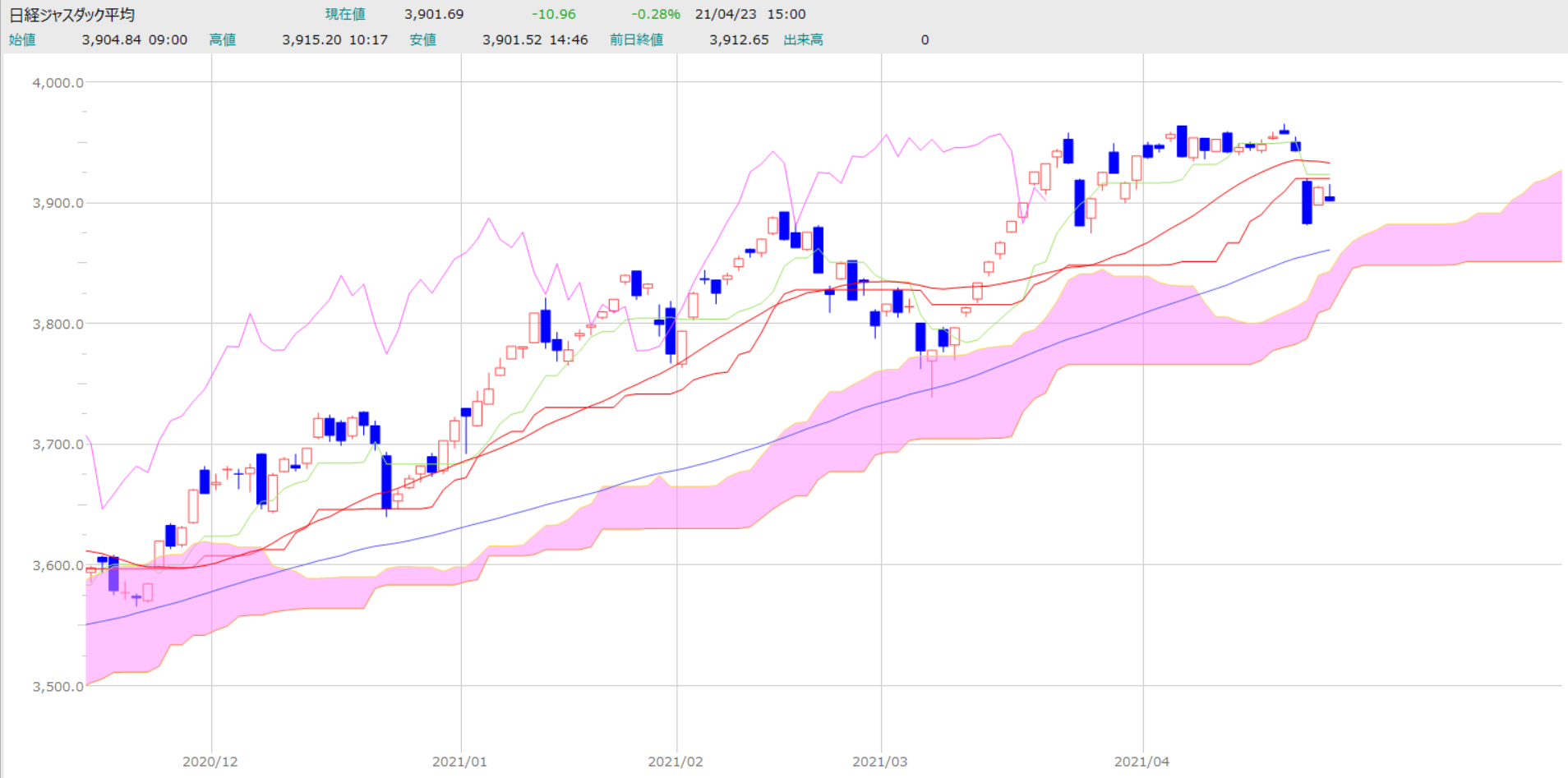The width and height of the screenshot is (1568, 778).
Task: Click the 2020/12 date axis label
Action: [210, 762]
